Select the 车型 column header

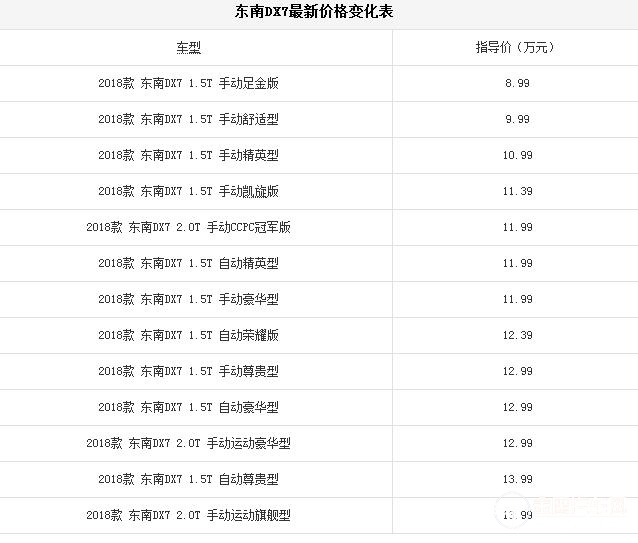tap(188, 48)
